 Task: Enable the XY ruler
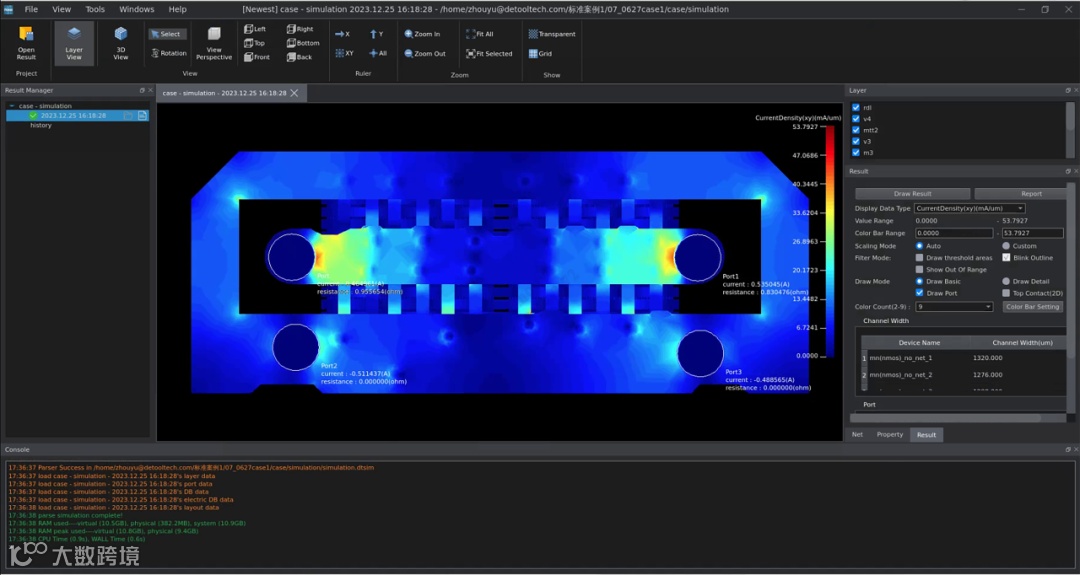343,53
